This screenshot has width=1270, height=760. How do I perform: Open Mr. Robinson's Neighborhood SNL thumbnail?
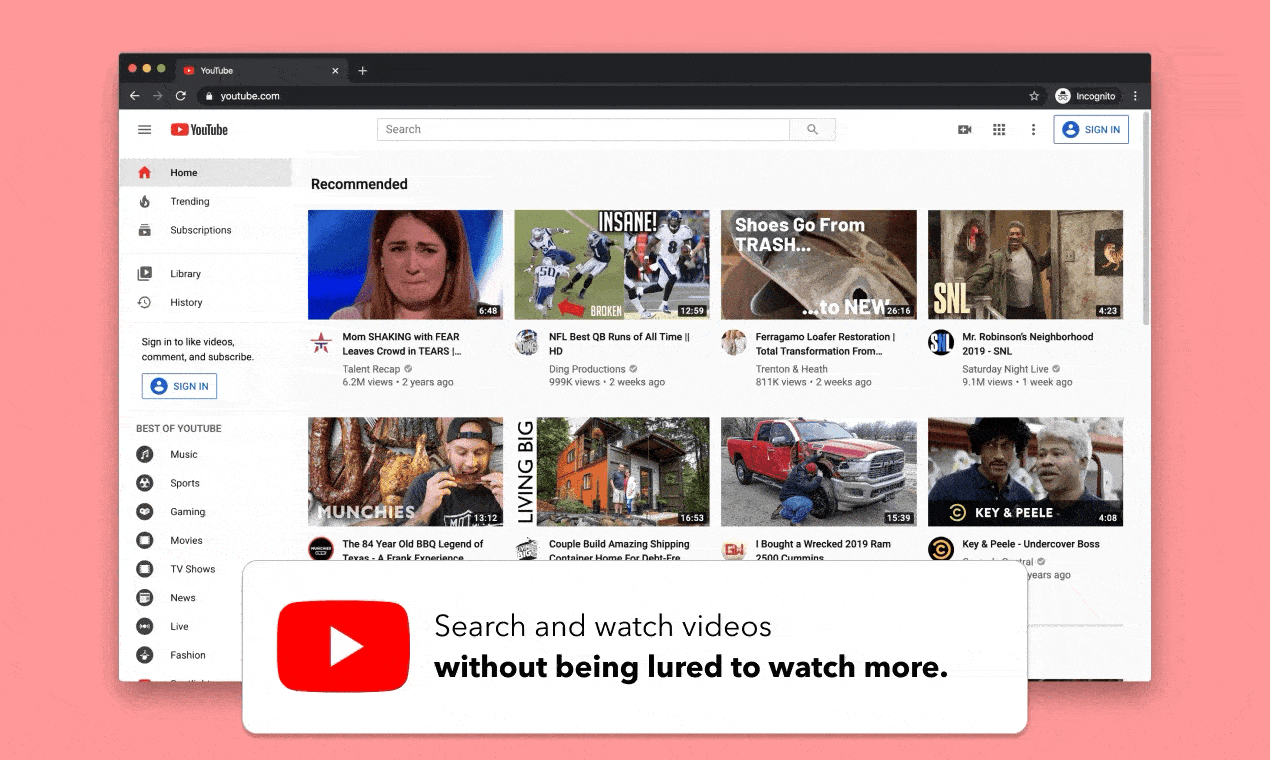point(1025,265)
